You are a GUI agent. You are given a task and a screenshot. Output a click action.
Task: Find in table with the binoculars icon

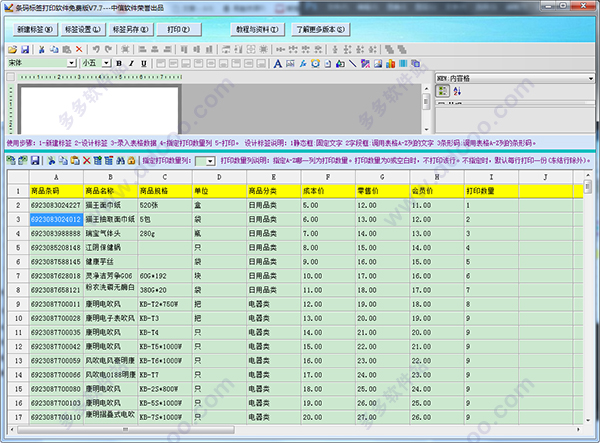coord(121,161)
